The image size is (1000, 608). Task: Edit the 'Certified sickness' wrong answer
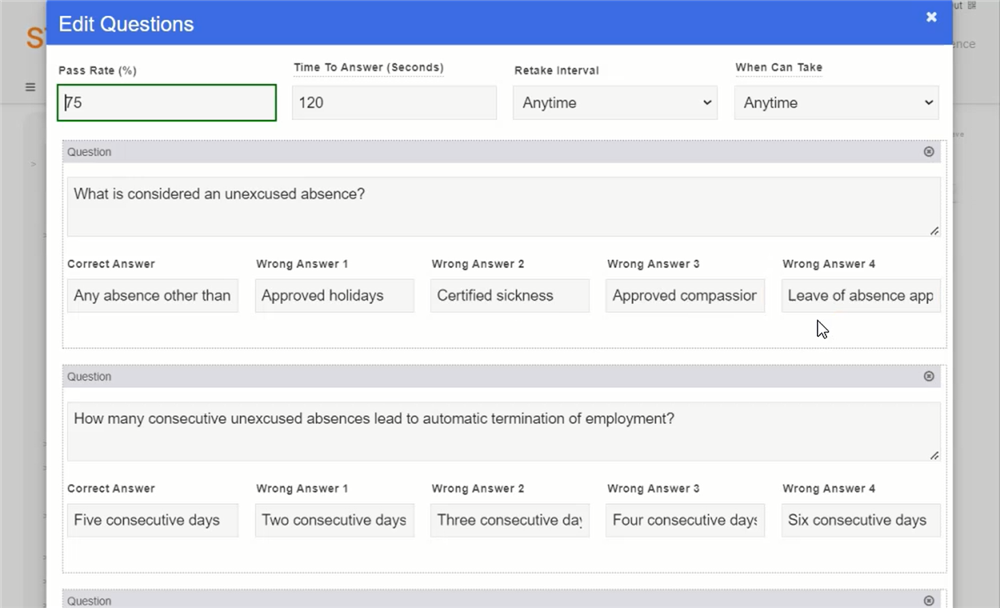point(509,296)
